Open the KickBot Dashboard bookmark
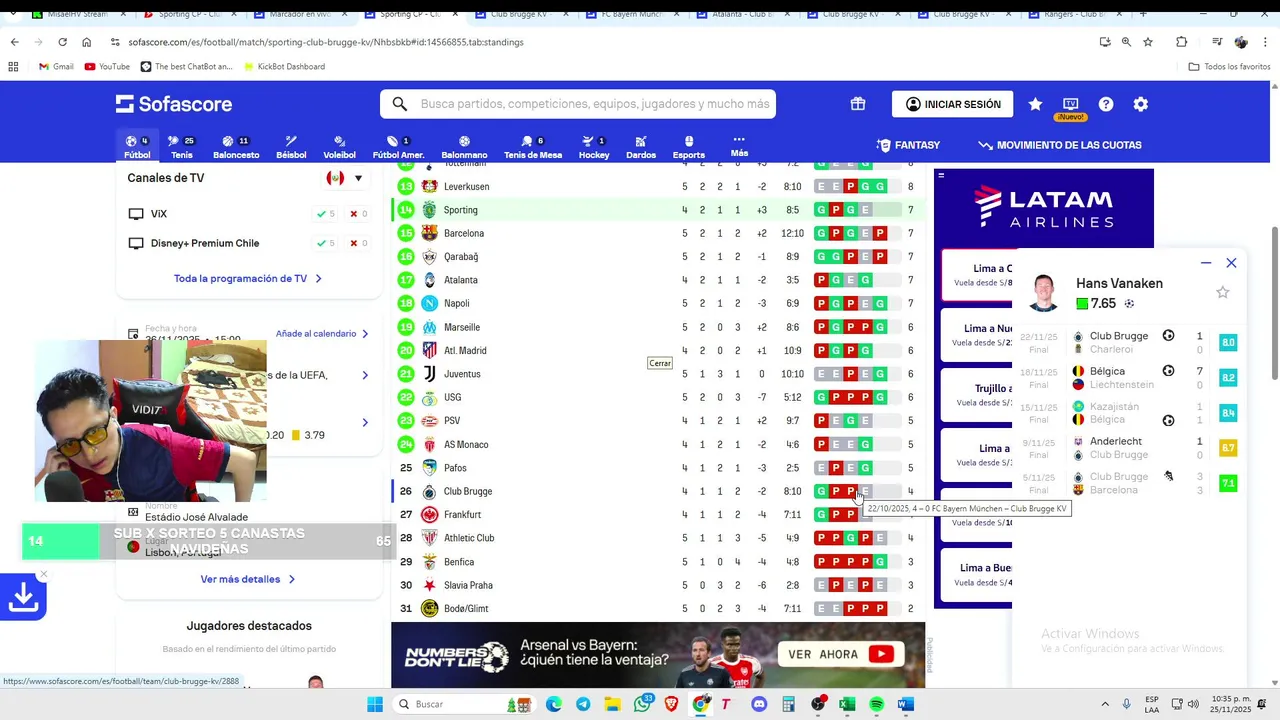Screen dimensions: 1280x720 tap(284, 67)
